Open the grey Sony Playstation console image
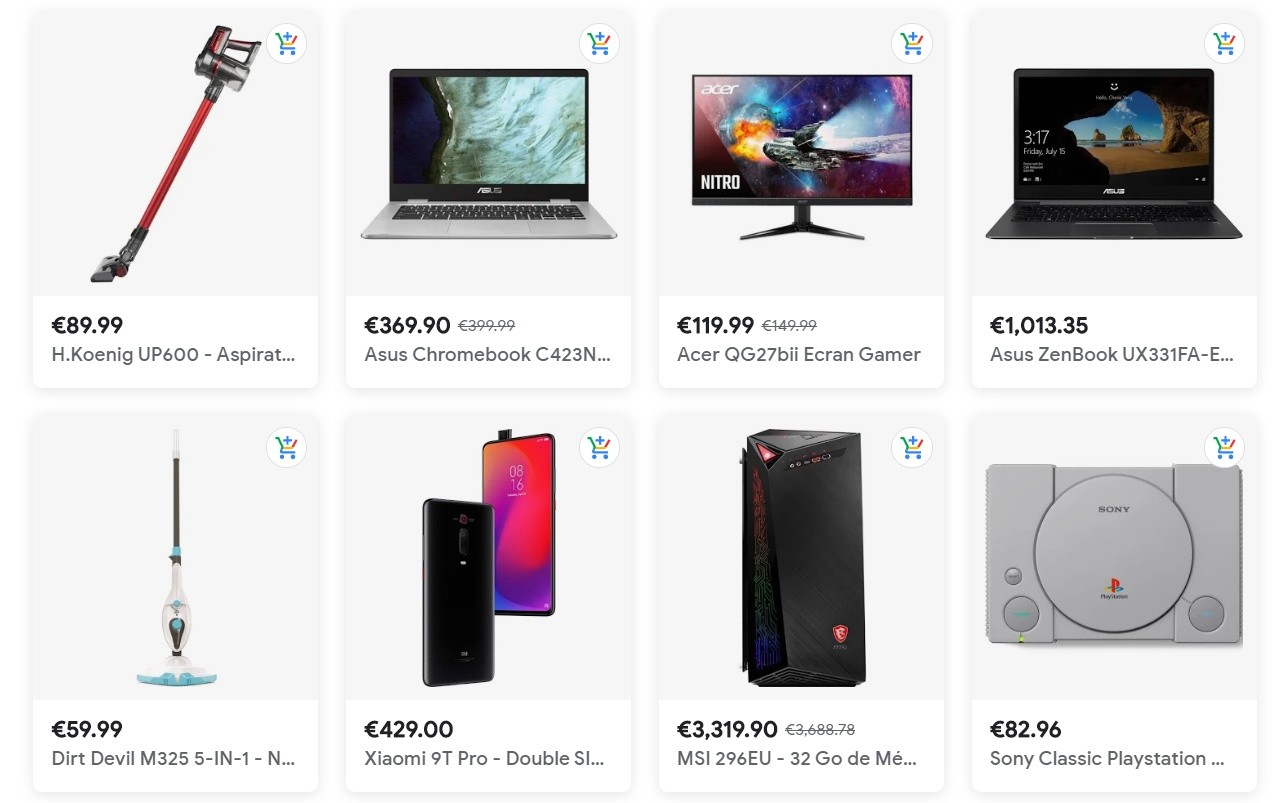The width and height of the screenshot is (1281, 803). [1114, 554]
